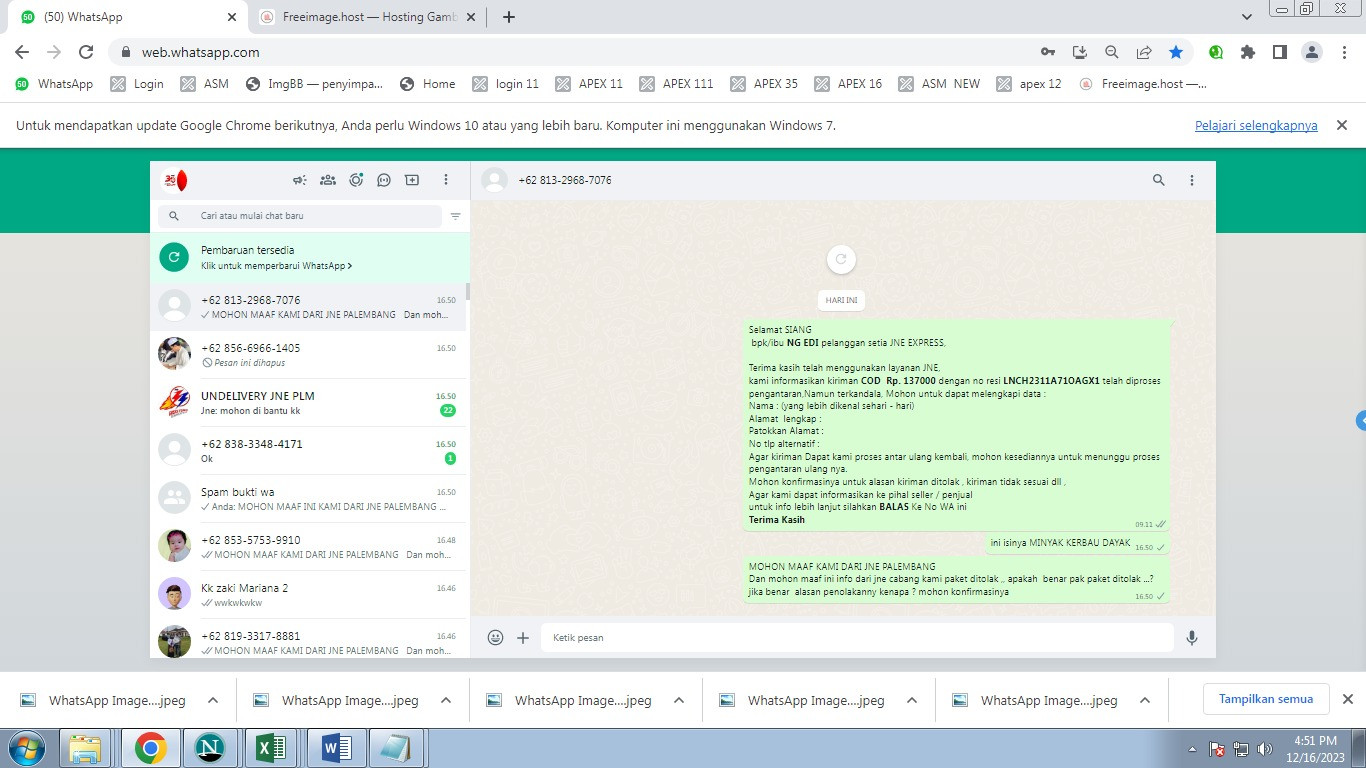Expand options for second WhatsApp Image download
The image size is (1366, 768).
[446, 700]
